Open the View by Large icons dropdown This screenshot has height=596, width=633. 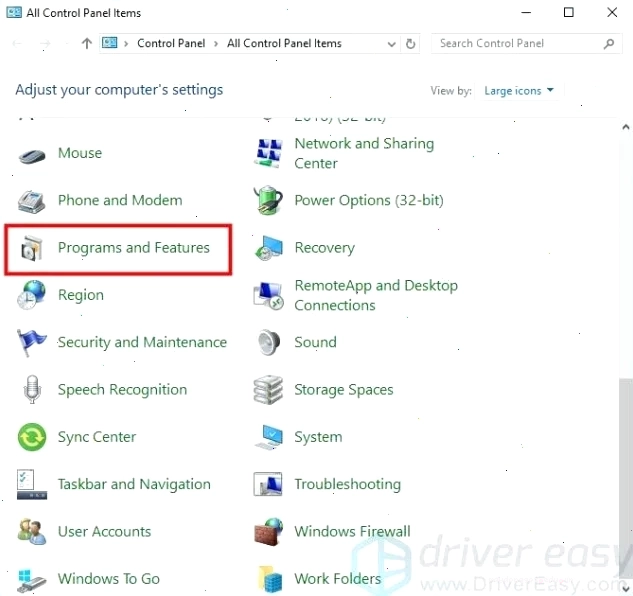[519, 91]
